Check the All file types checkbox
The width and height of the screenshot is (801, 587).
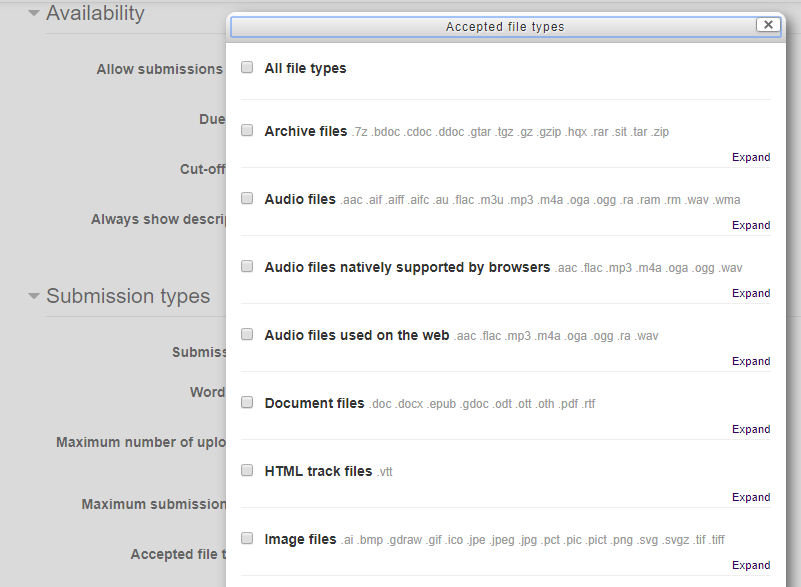coord(247,67)
